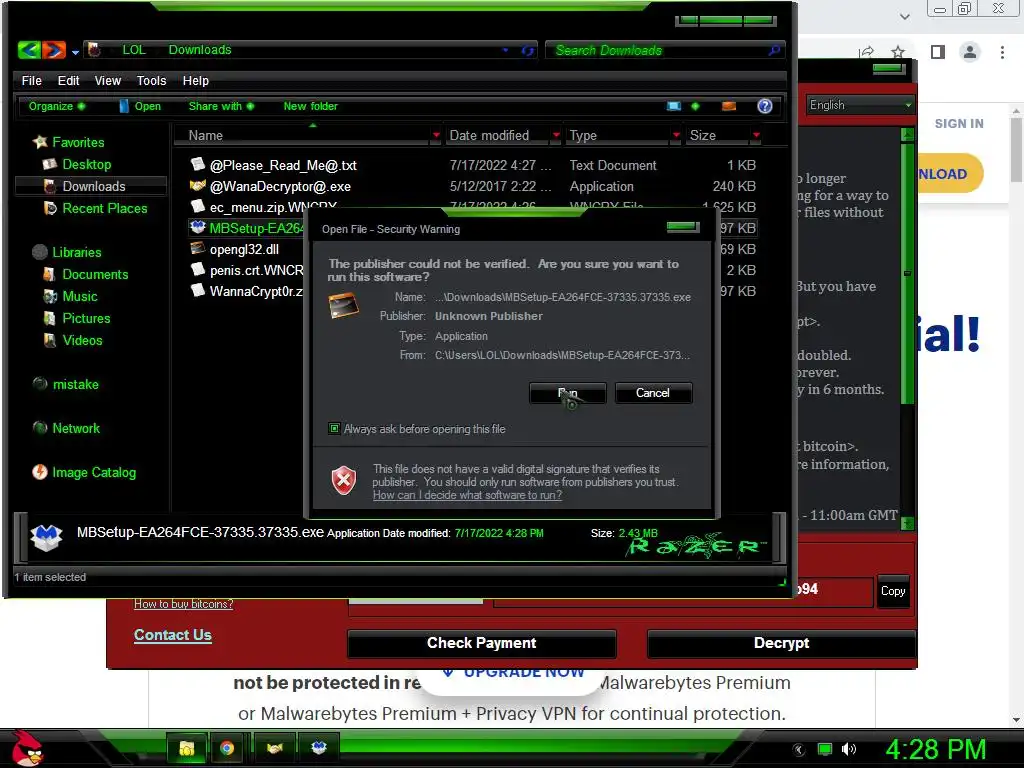This screenshot has width=1024, height=768.
Task: Click the change view icon in toolbar
Action: coord(673,106)
